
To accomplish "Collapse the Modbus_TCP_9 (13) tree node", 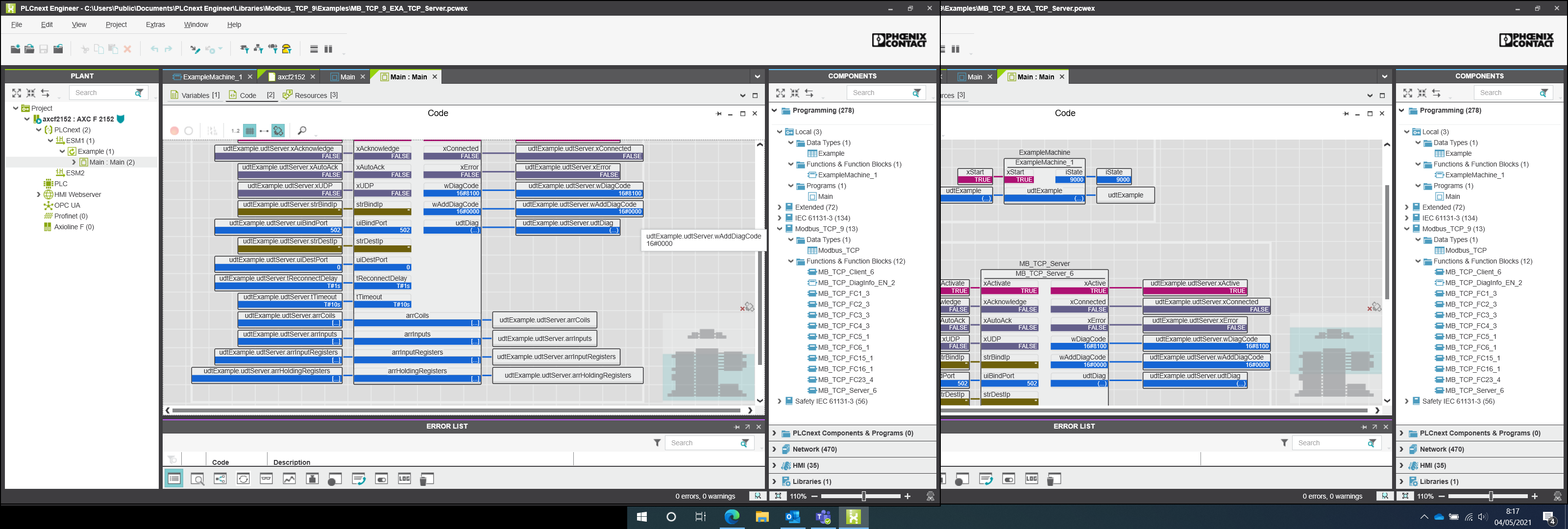I will pos(779,229).
